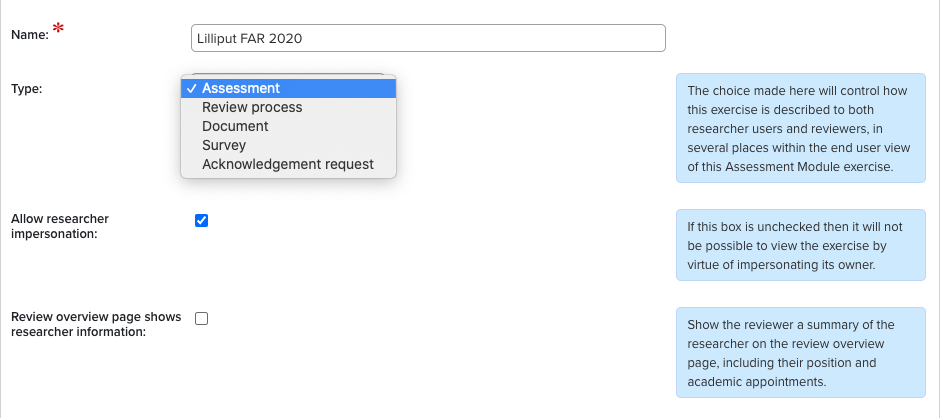Click the Name field label
Image resolution: width=941 pixels, height=418 pixels.
click(30, 36)
